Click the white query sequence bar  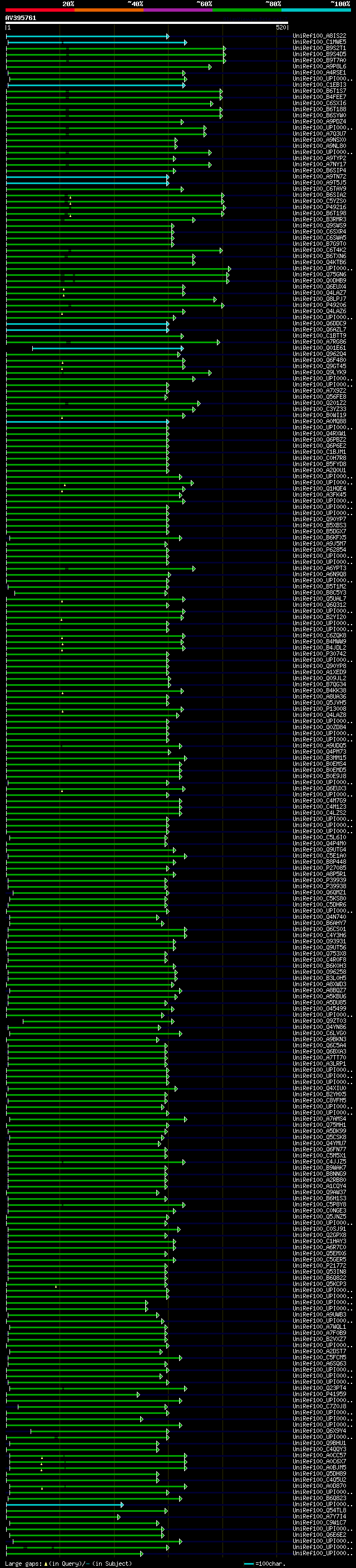tap(147, 23)
